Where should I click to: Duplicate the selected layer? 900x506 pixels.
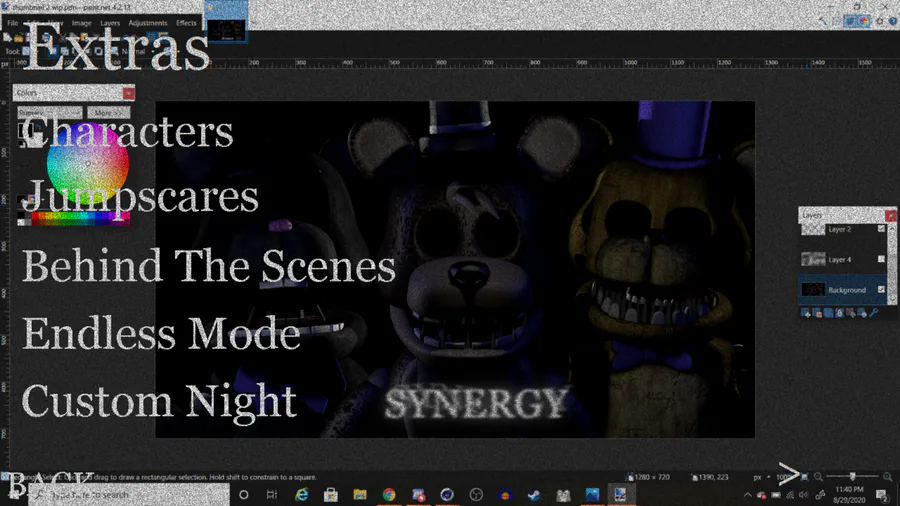point(828,313)
